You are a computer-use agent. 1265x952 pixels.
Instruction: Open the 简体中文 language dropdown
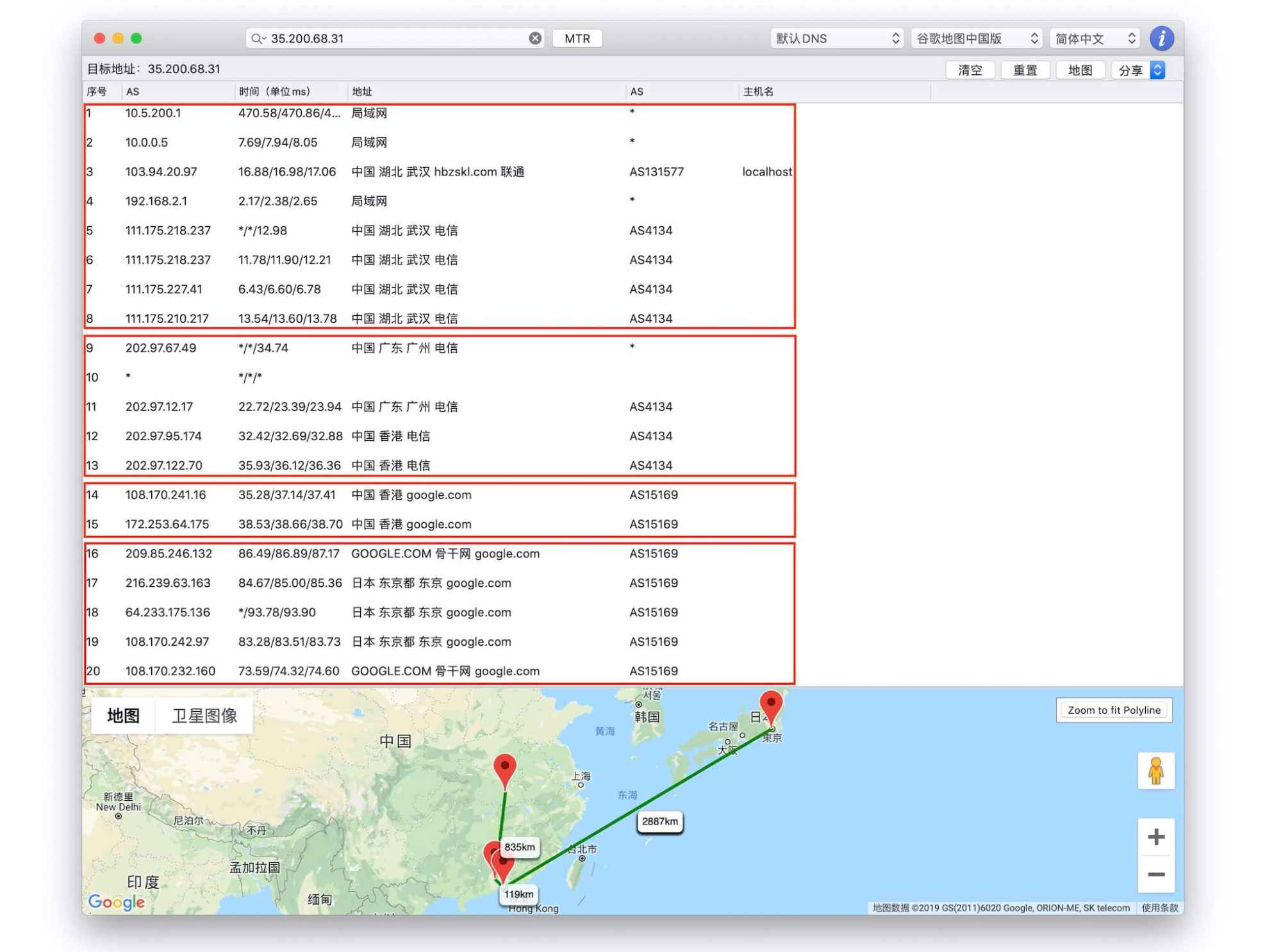click(x=1095, y=38)
